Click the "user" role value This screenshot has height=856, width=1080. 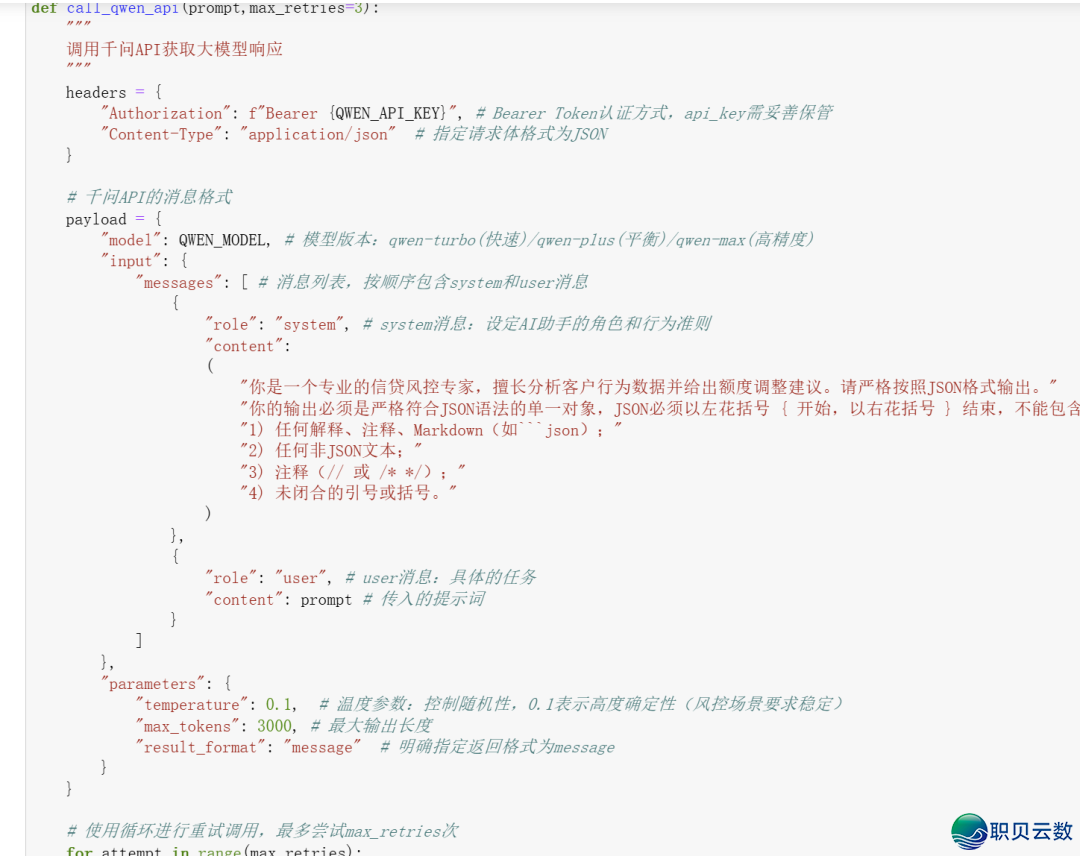pyautogui.click(x=300, y=578)
